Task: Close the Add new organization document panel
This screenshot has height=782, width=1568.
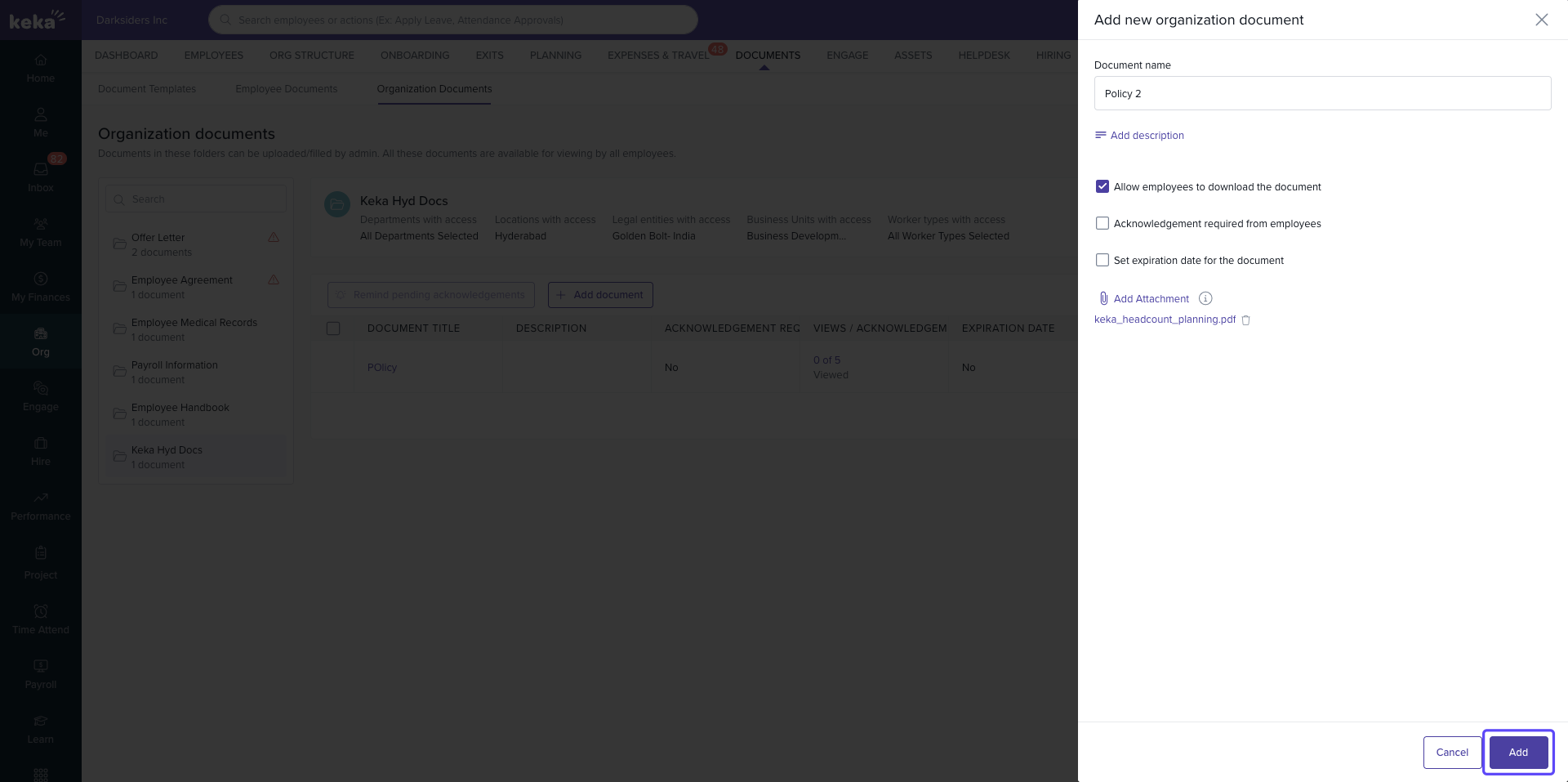Action: (x=1541, y=20)
